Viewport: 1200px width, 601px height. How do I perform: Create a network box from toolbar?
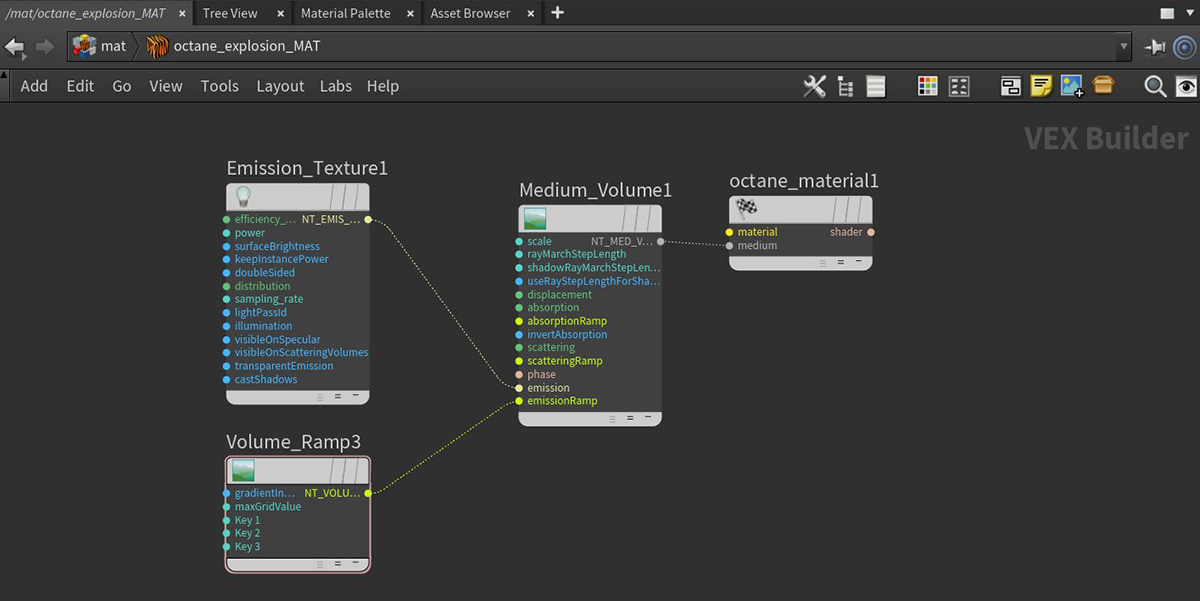(x=1011, y=87)
